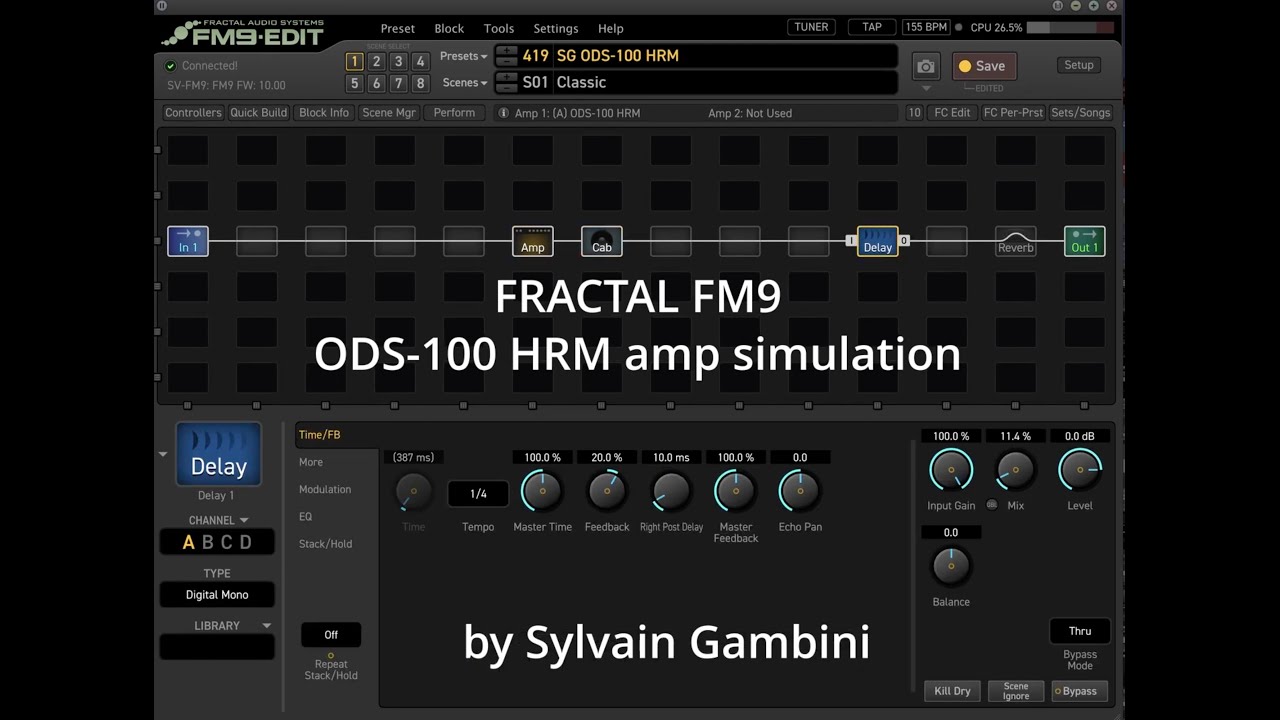Click the scene increment plus button
The height and width of the screenshot is (720, 1280).
507,77
